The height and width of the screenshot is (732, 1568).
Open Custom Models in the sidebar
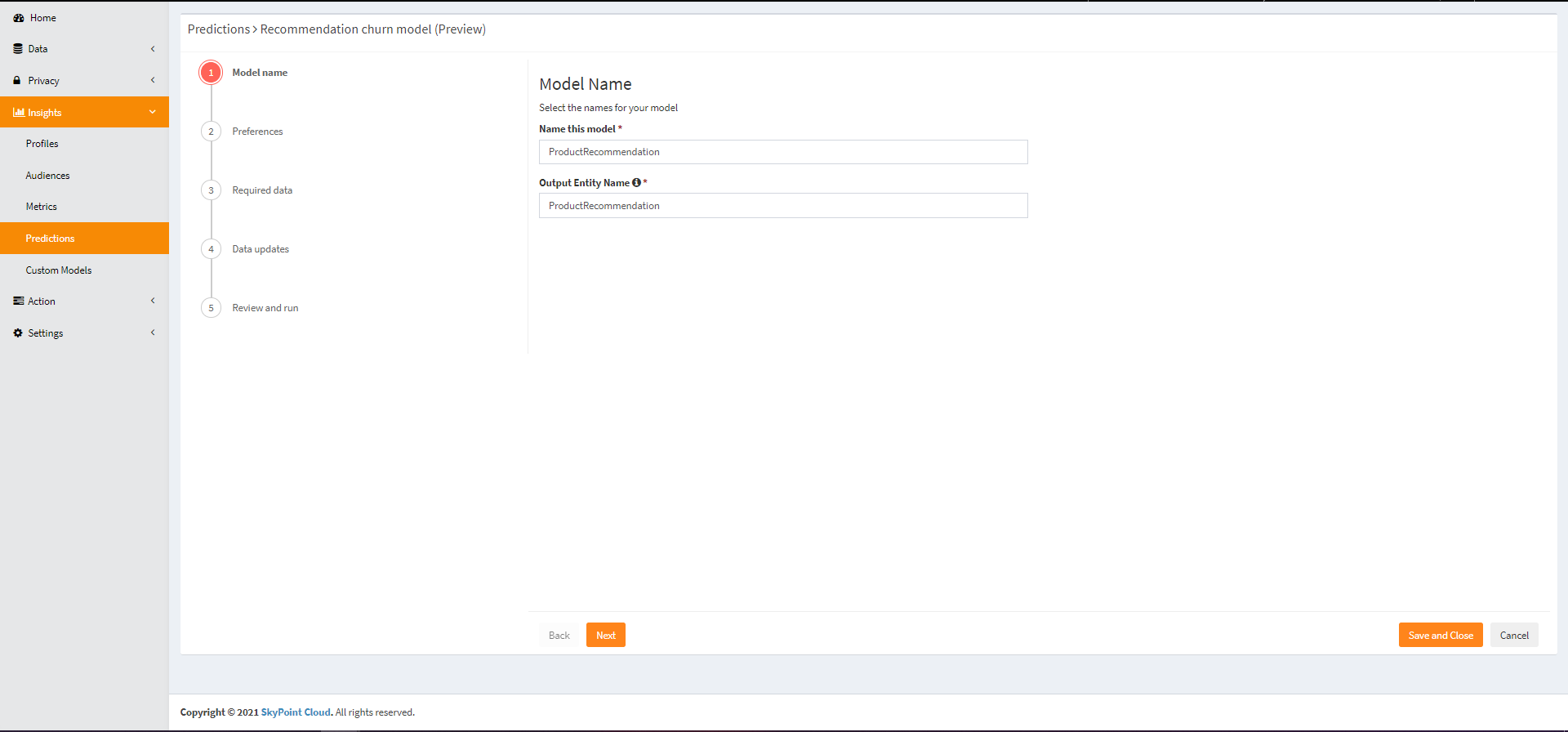pos(59,270)
